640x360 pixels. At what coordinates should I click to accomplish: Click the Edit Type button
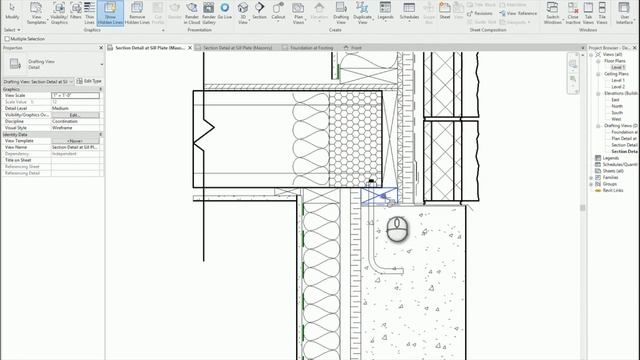89,81
